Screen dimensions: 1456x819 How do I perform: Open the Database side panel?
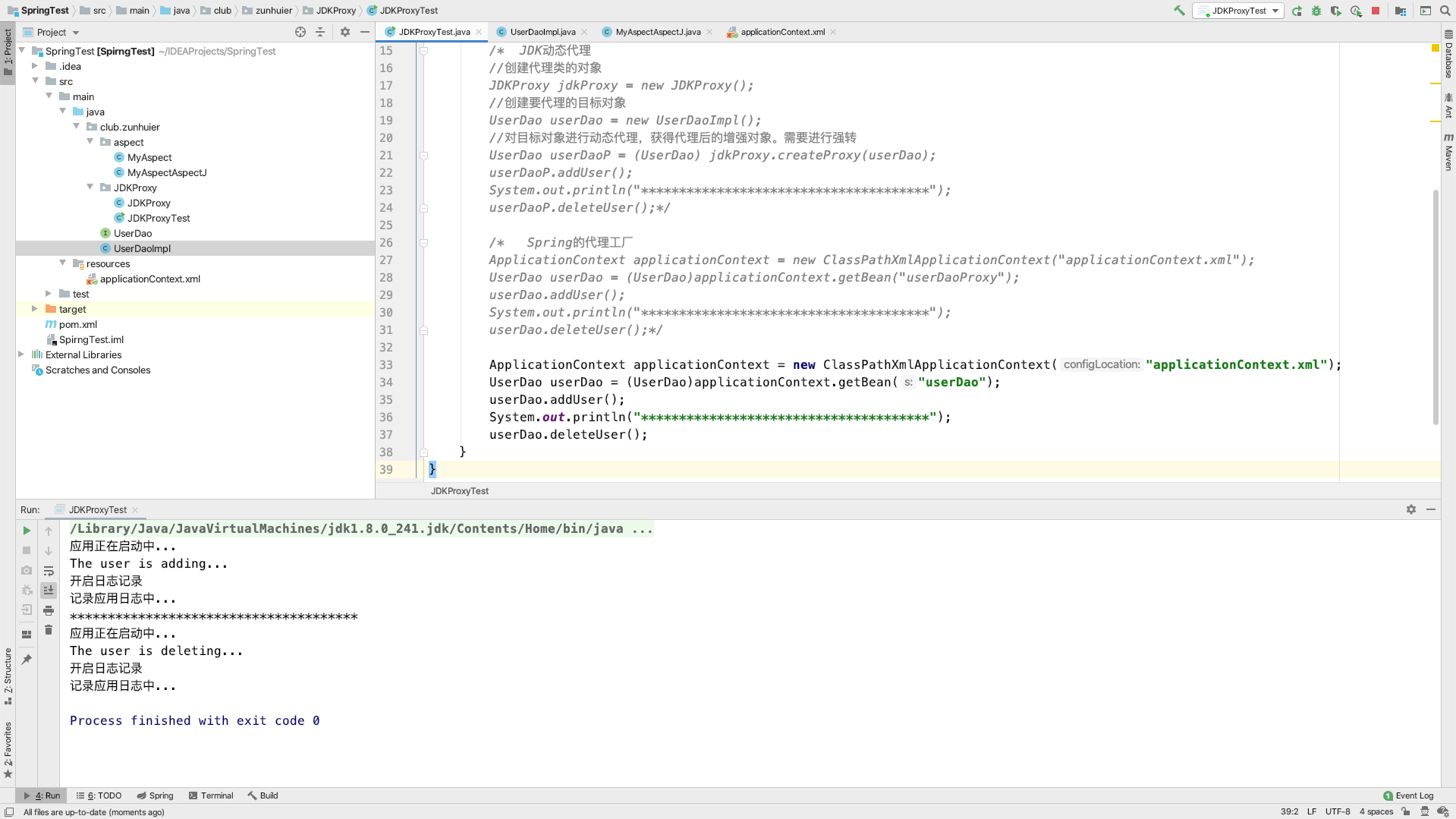click(1448, 55)
